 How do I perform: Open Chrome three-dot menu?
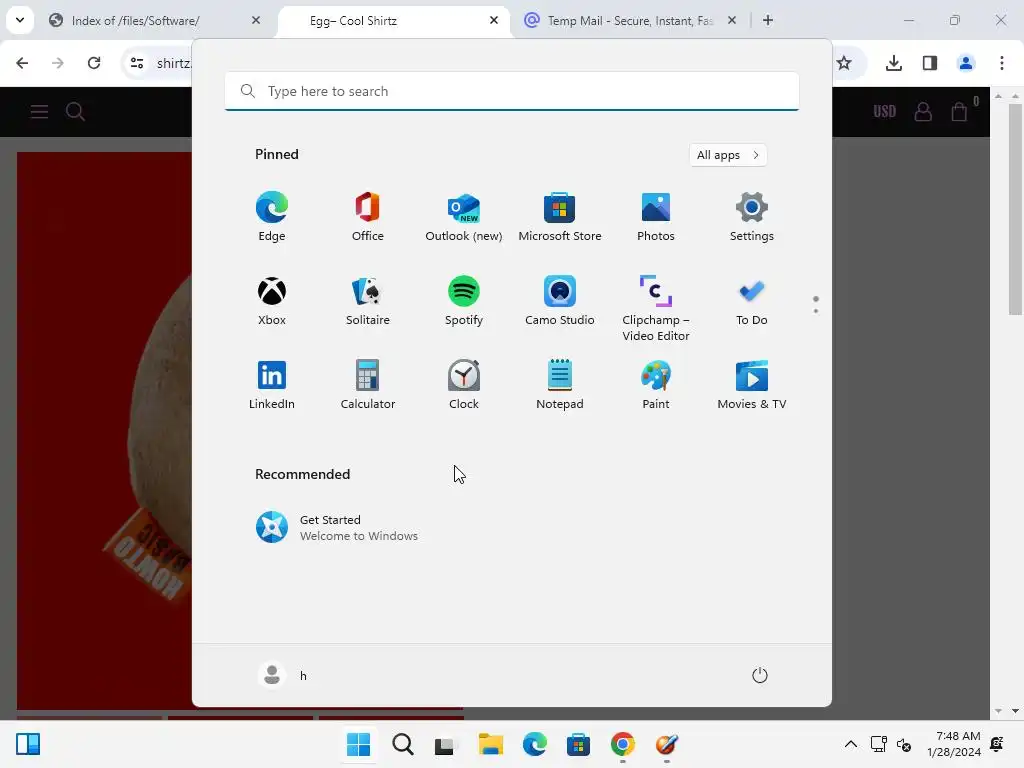point(1002,63)
